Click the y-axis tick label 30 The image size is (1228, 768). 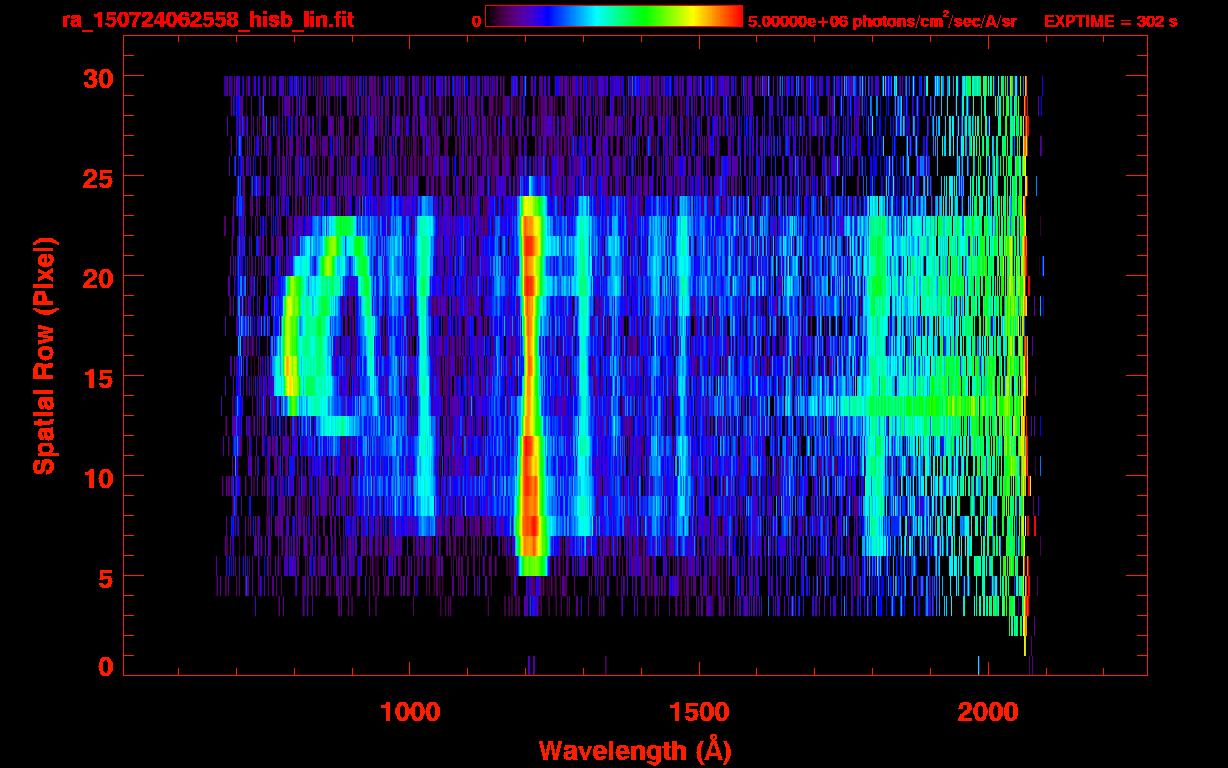coord(96,77)
